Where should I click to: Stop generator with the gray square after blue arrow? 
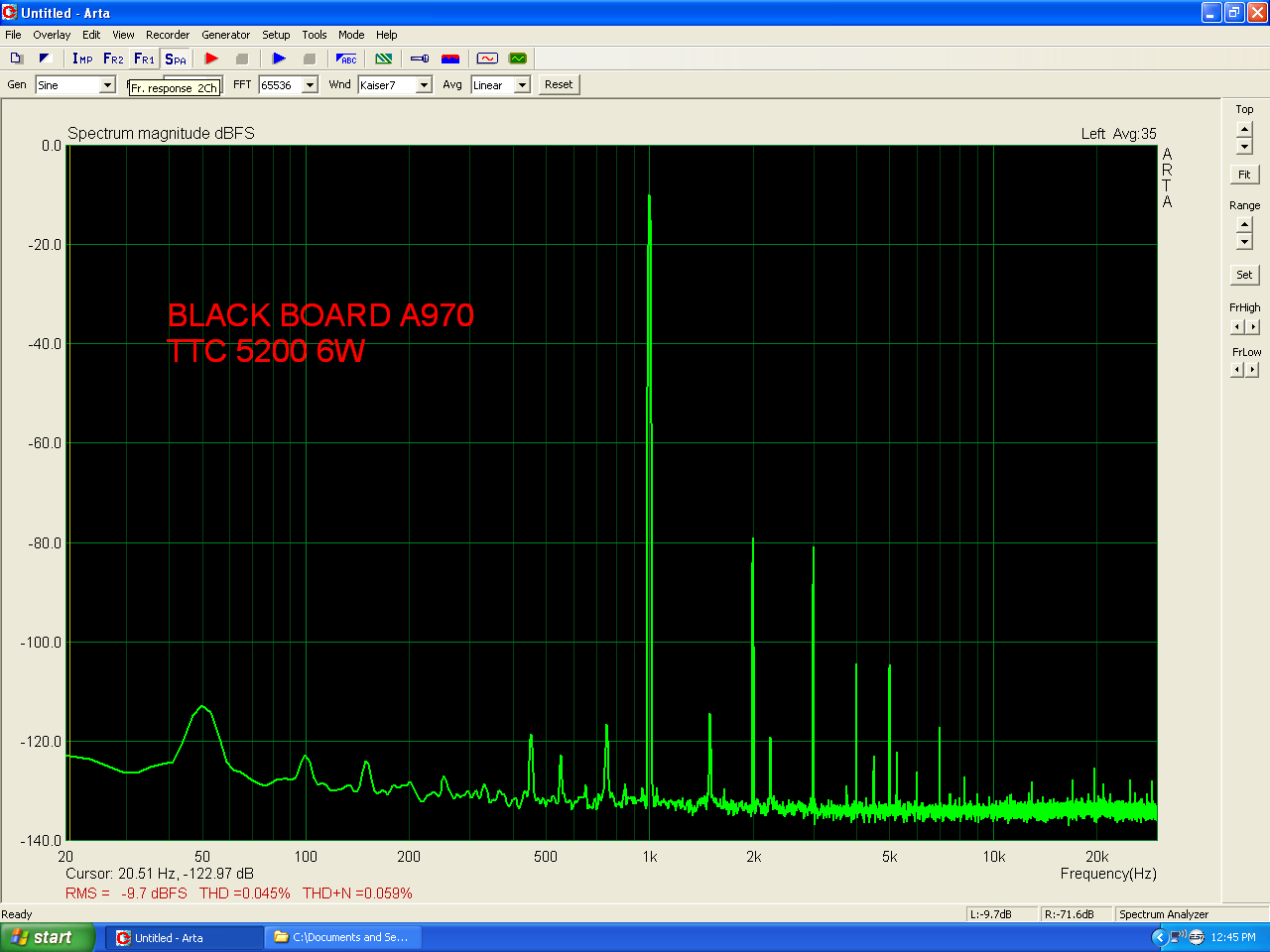pos(309,59)
